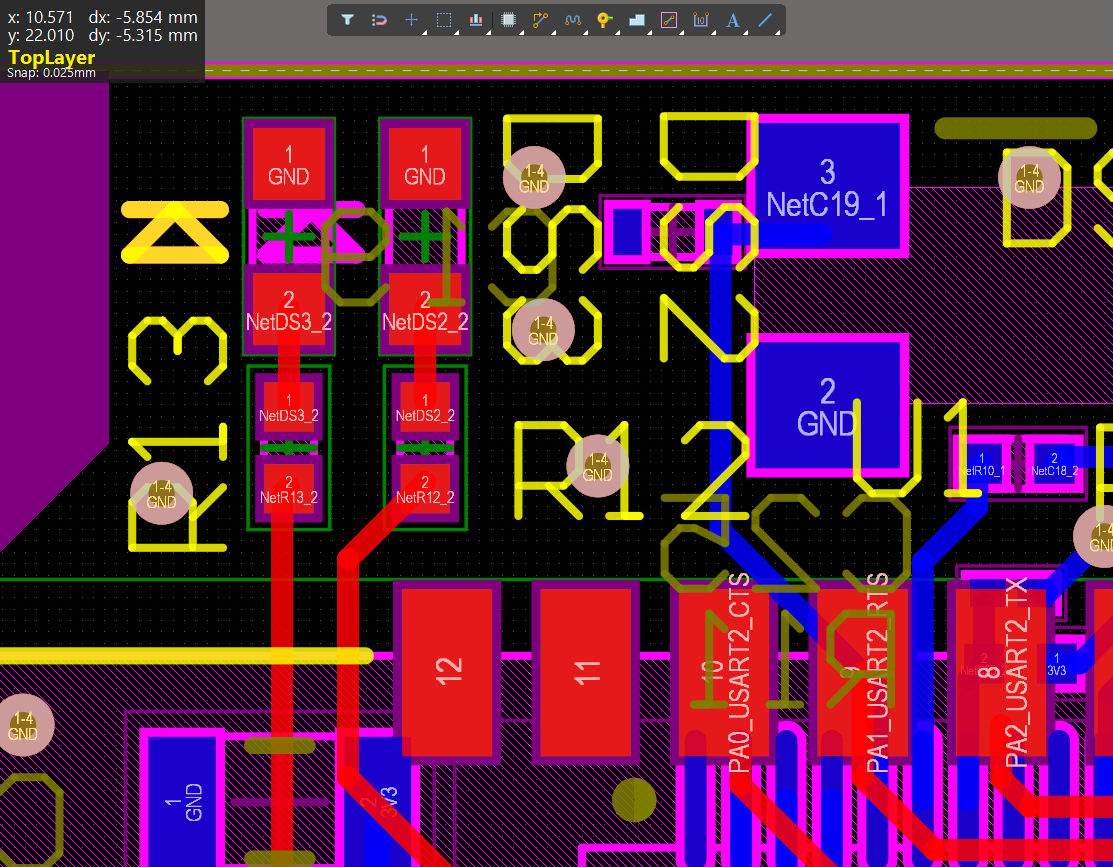Click the Place Polygon Plane icon
This screenshot has height=867, width=1113.
pos(636,20)
